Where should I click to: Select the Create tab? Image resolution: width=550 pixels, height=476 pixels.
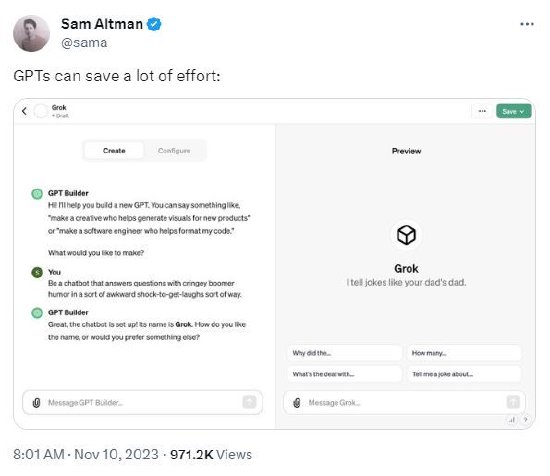pyautogui.click(x=114, y=150)
